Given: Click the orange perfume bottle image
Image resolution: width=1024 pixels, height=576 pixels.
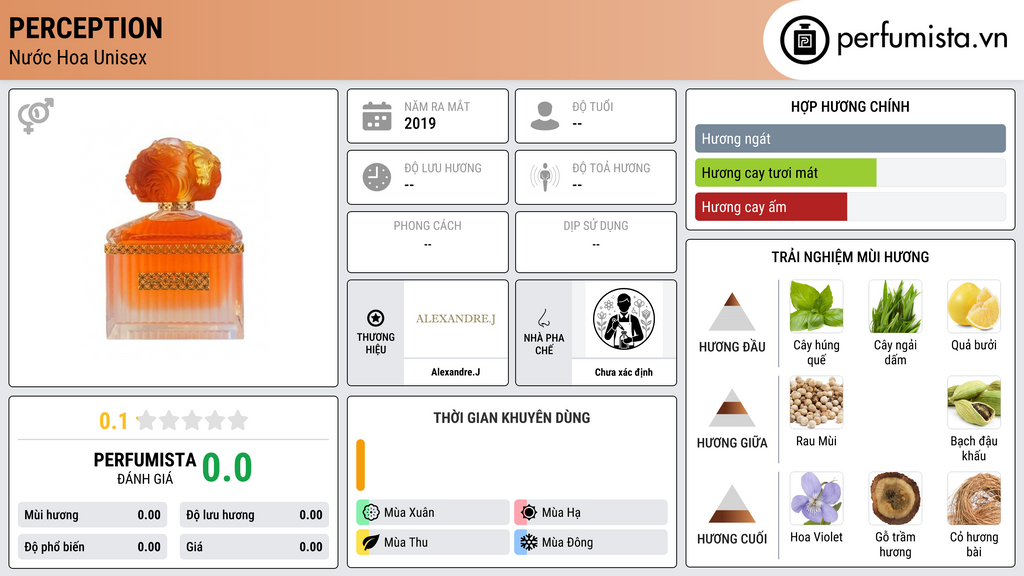Looking at the screenshot, I should coord(174,238).
